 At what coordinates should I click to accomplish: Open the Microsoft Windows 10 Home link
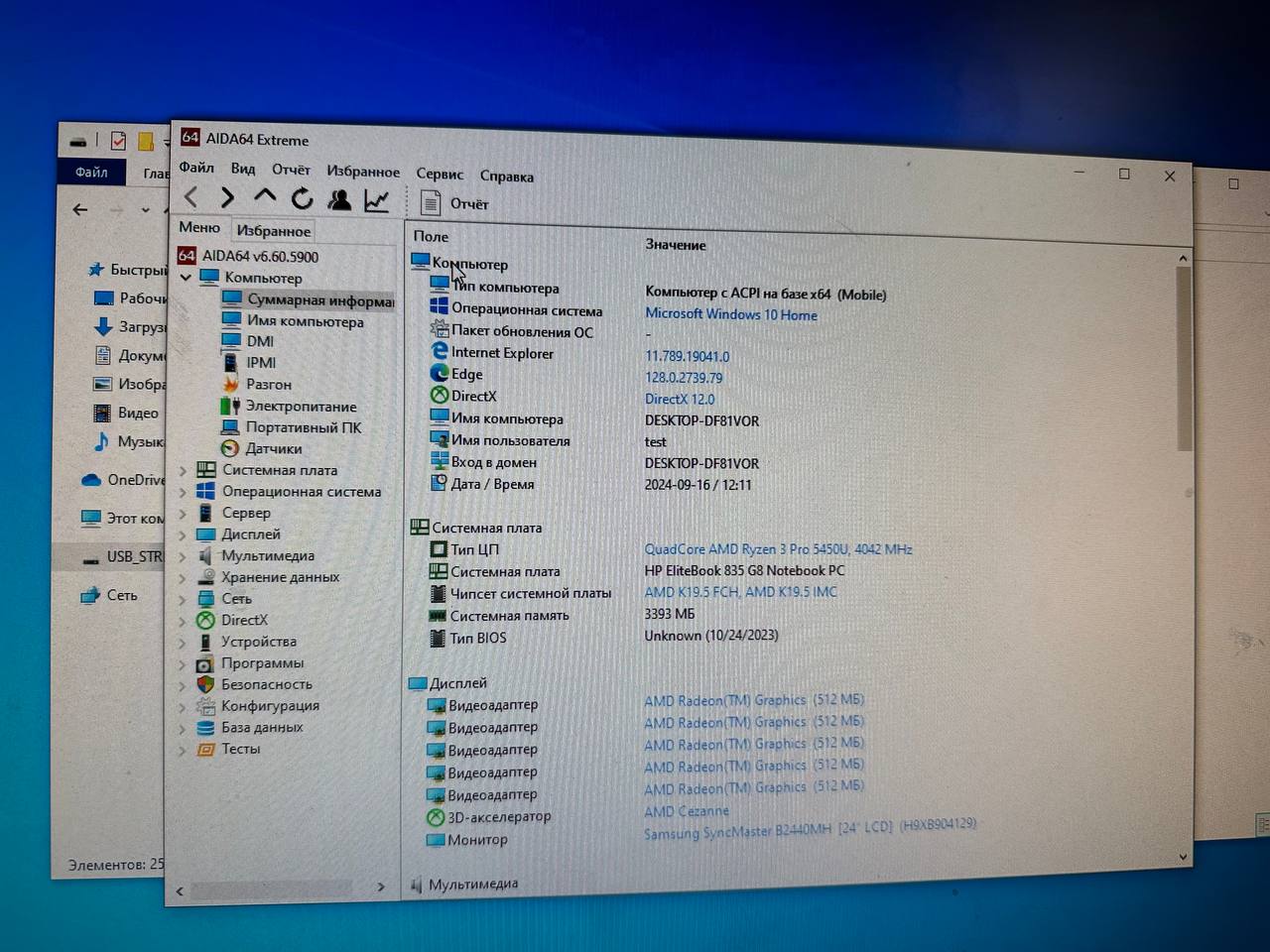(731, 314)
